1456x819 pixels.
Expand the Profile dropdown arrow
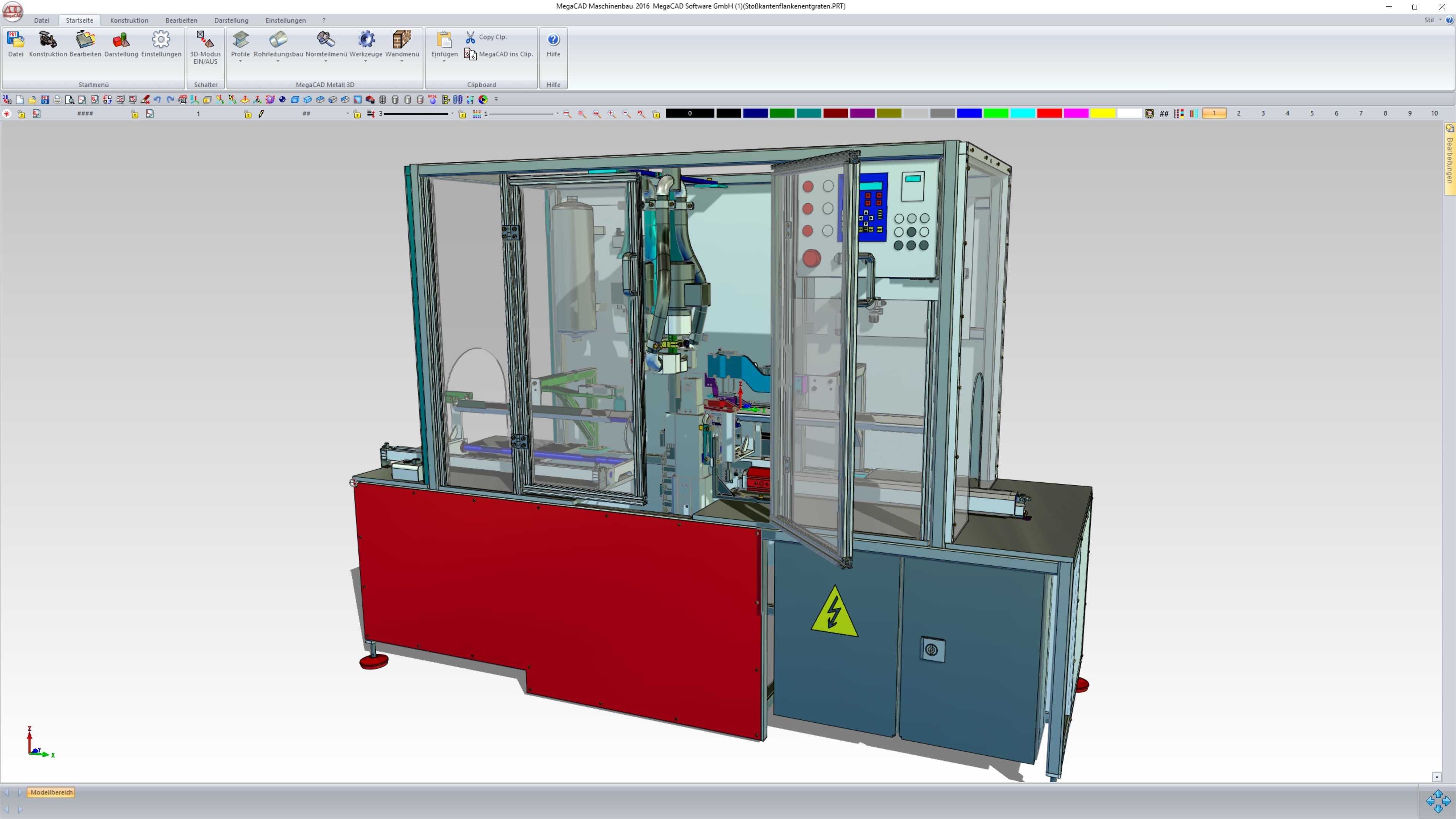(x=240, y=61)
